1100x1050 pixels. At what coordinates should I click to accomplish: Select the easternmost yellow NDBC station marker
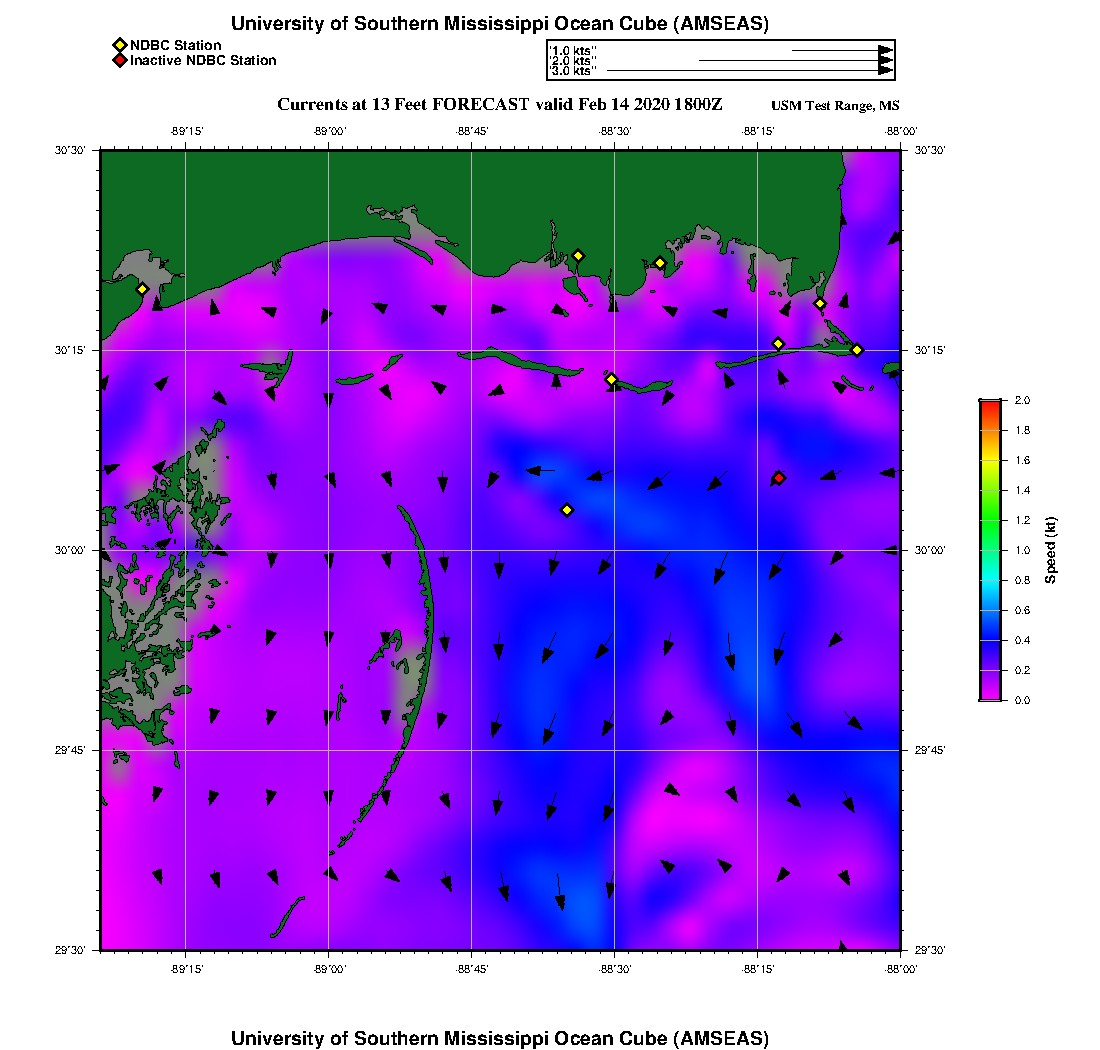pyautogui.click(x=857, y=349)
